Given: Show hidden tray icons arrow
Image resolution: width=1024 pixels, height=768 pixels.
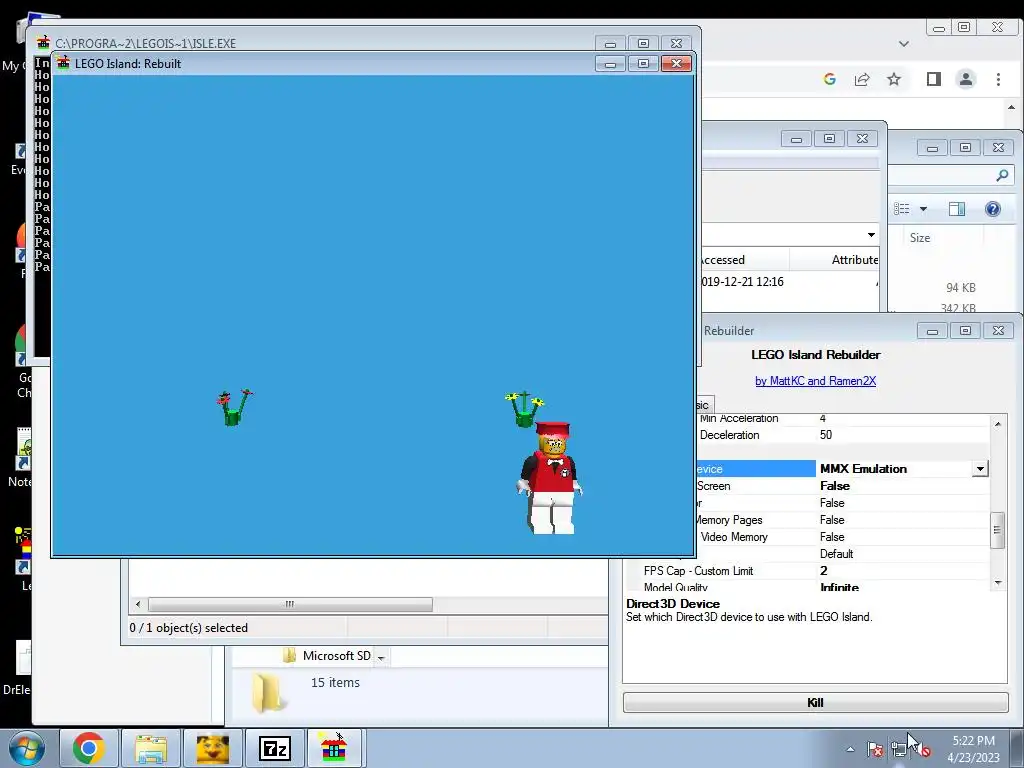Looking at the screenshot, I should click(x=850, y=749).
